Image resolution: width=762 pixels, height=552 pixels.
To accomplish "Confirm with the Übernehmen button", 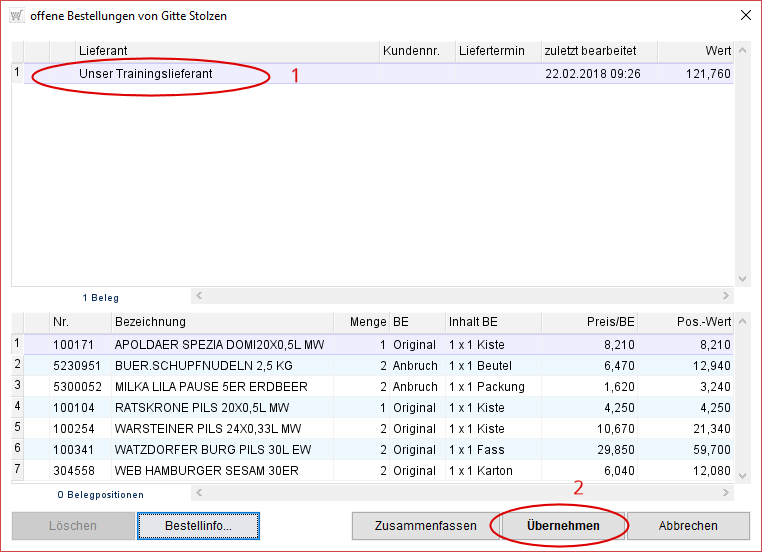I will (563, 526).
